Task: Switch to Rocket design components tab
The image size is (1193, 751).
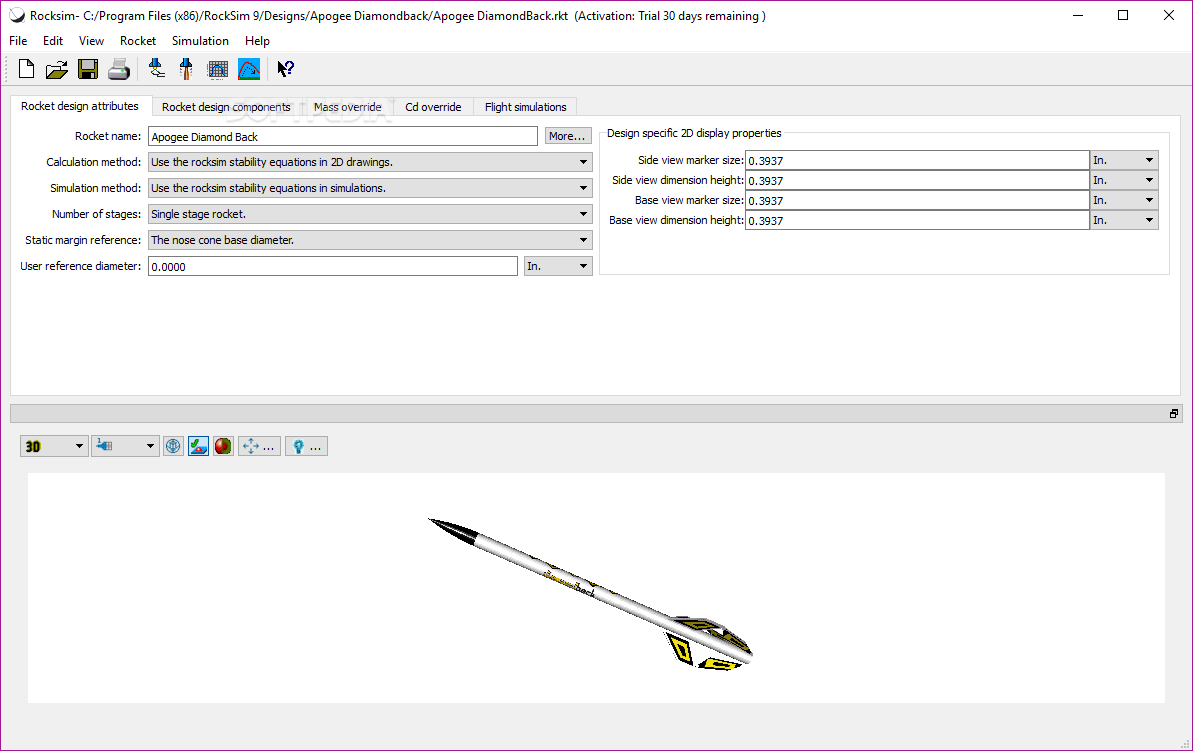Action: 226,107
